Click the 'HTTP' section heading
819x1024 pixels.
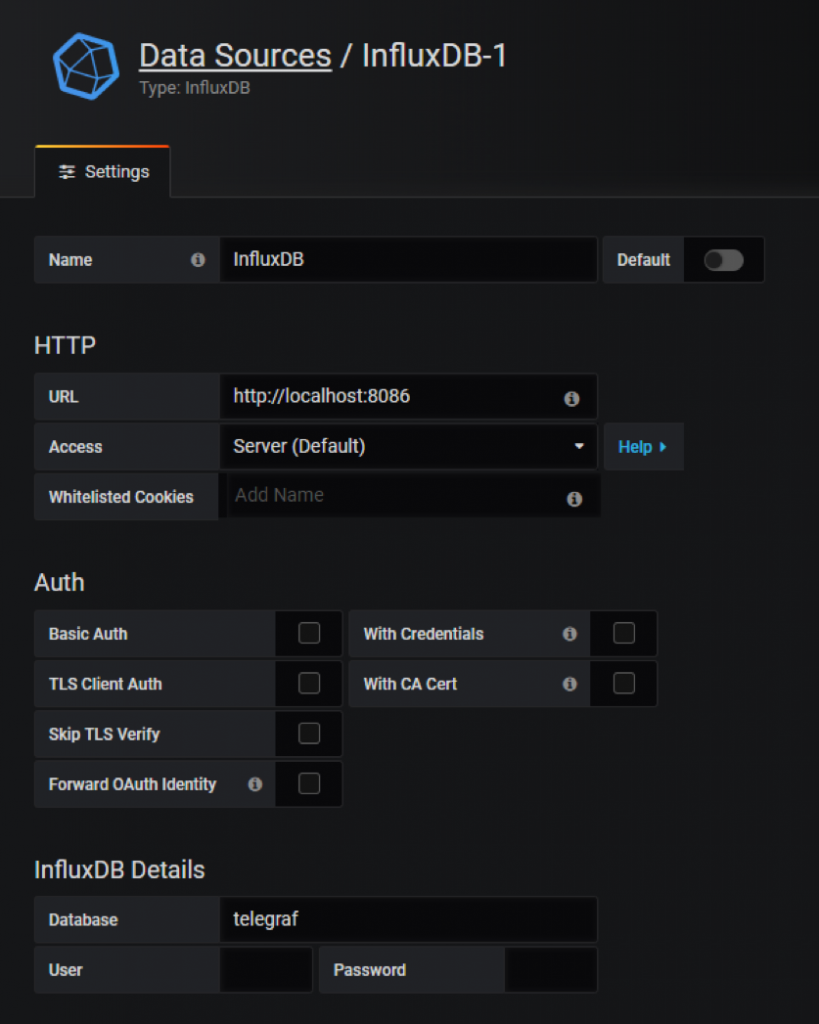coord(65,345)
